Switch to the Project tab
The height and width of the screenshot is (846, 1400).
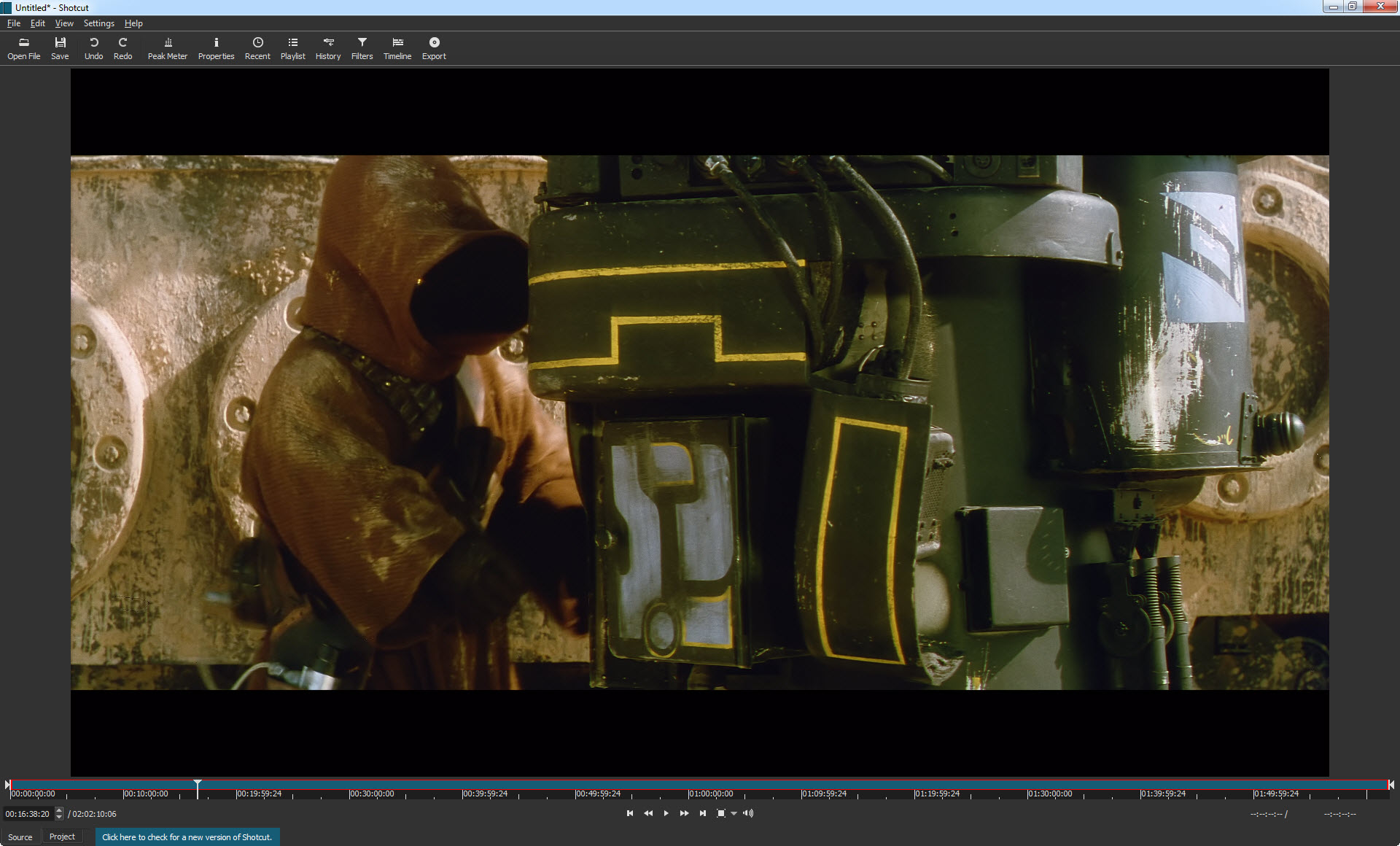tap(62, 837)
